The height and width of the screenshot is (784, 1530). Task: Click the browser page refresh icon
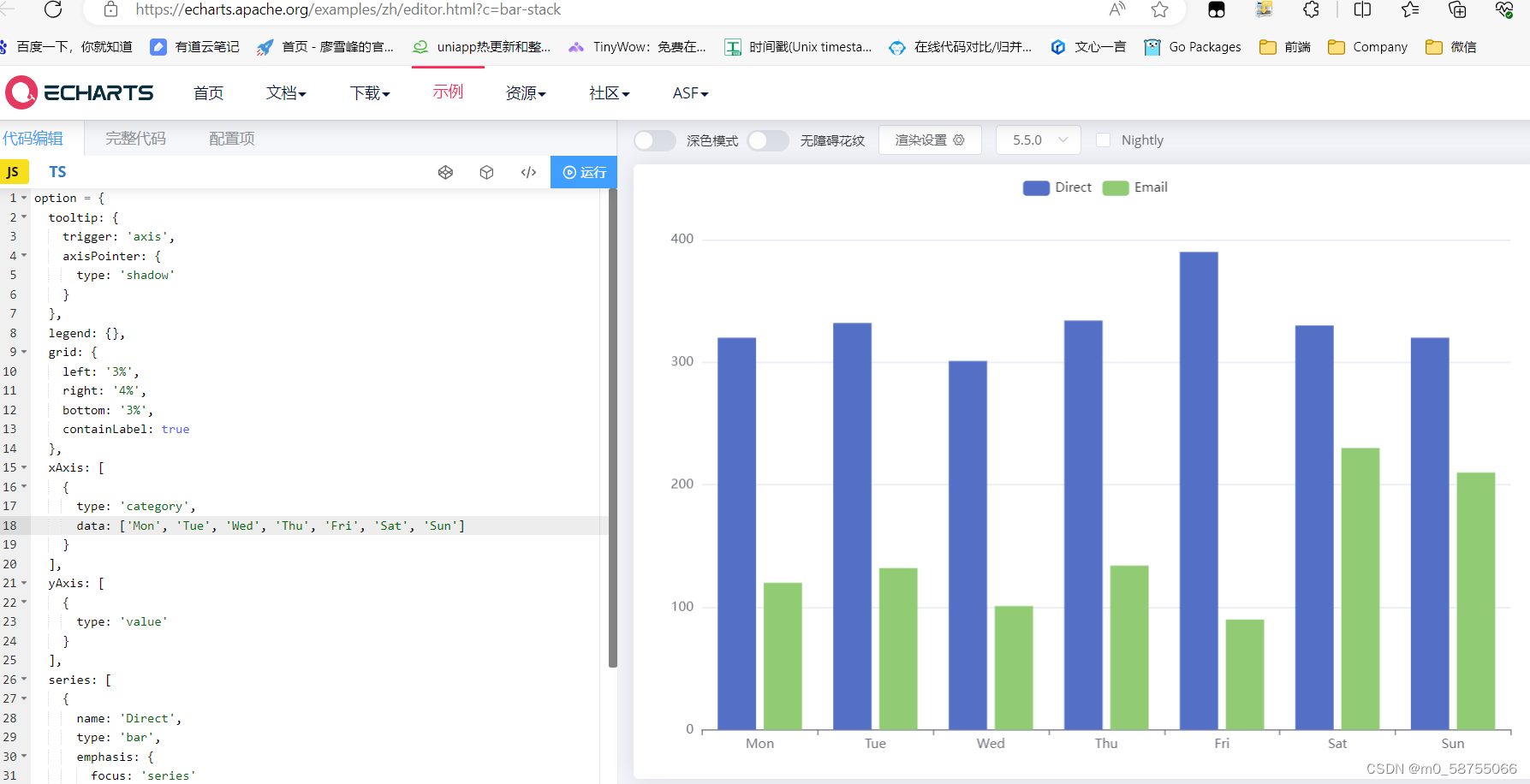(x=53, y=11)
